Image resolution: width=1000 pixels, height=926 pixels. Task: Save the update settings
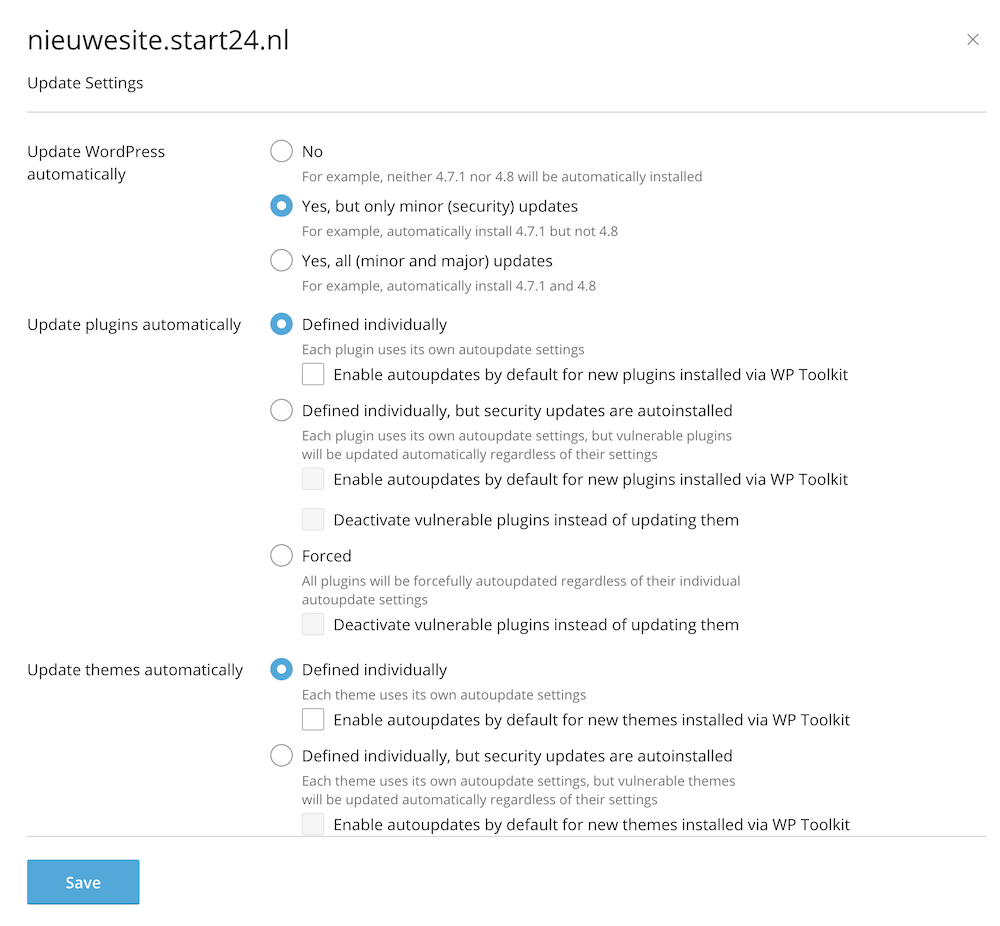point(83,882)
